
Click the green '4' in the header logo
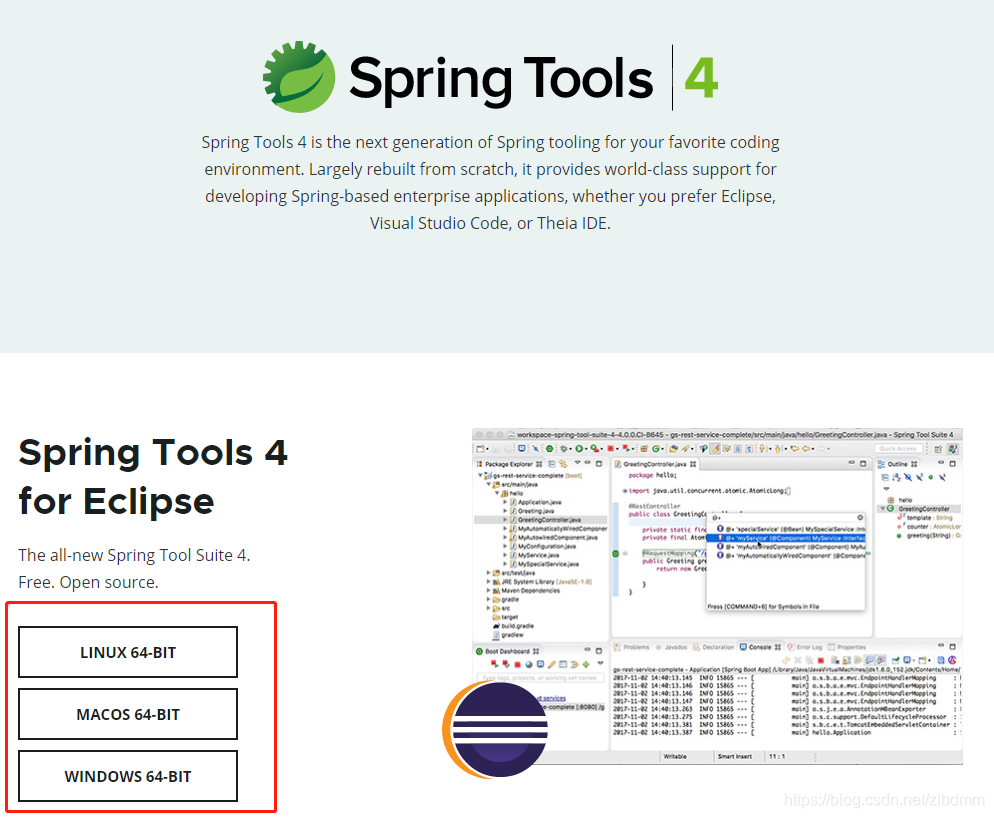point(701,78)
